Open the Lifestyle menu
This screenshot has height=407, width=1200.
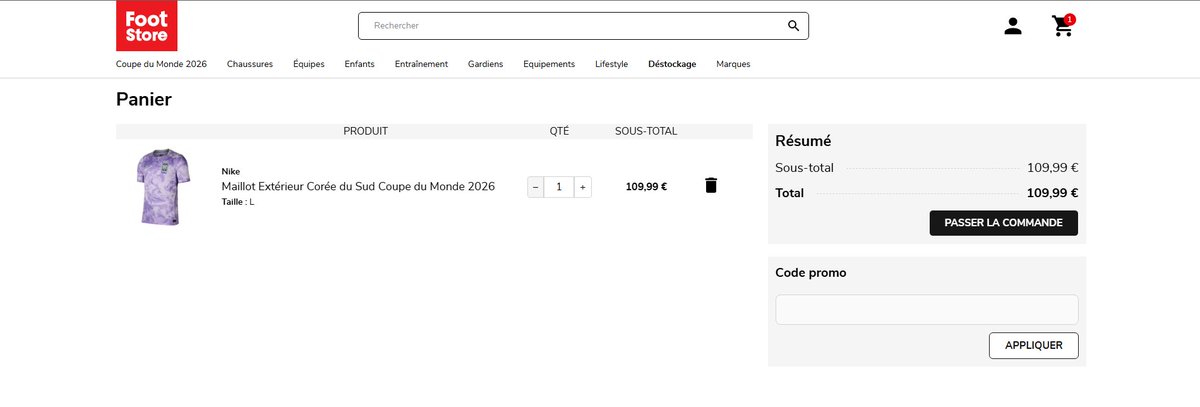point(612,64)
